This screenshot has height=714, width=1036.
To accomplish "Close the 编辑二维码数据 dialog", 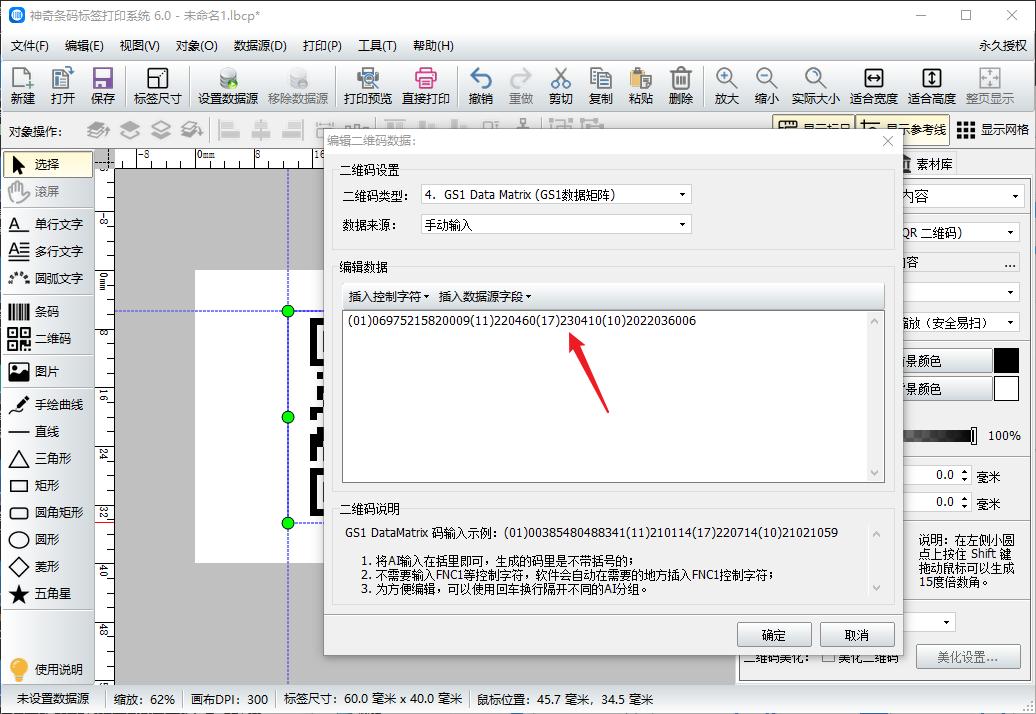I will coord(888,141).
